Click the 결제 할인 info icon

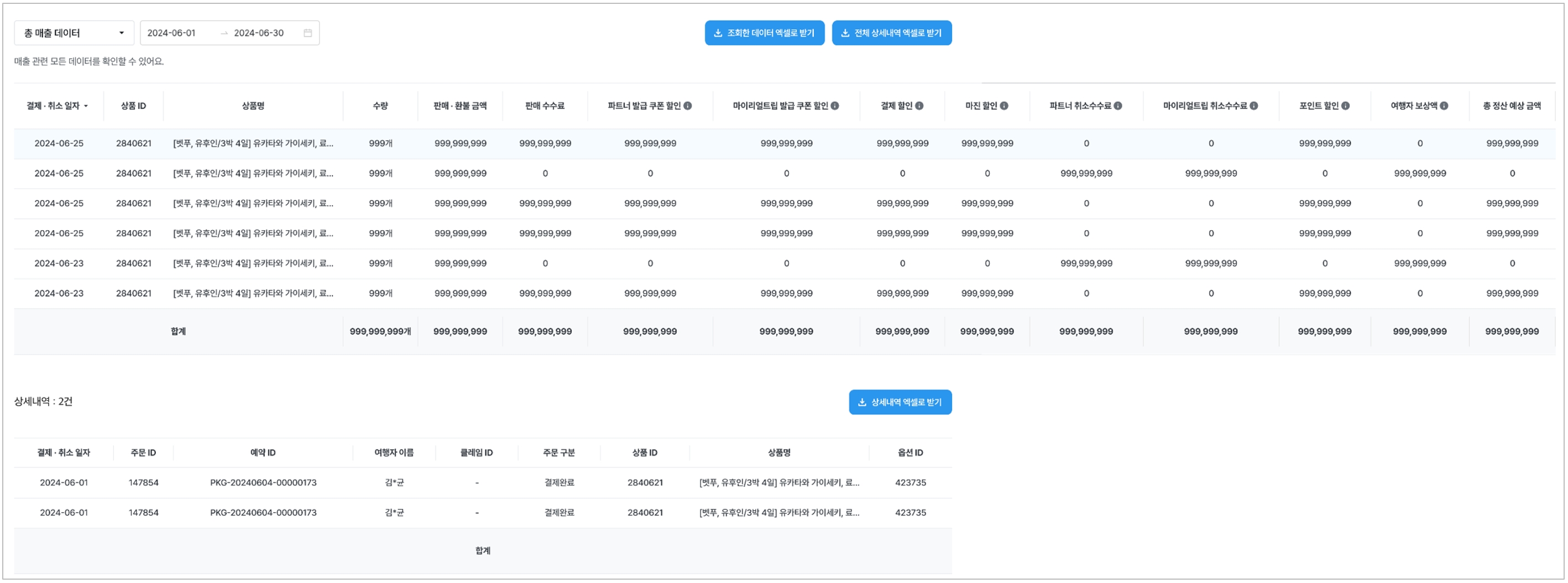[x=919, y=106]
